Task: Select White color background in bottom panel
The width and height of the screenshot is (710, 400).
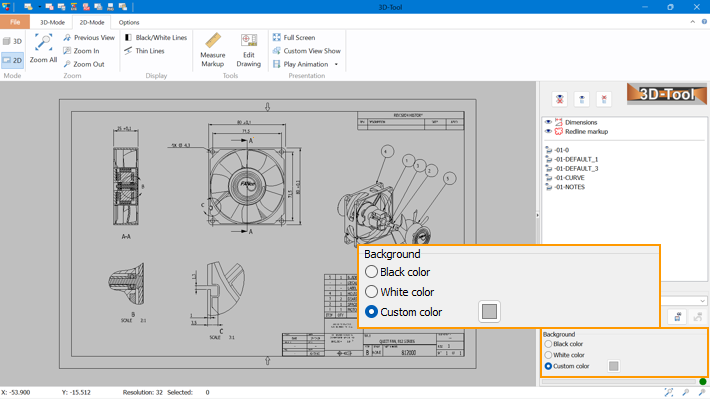Action: (548, 355)
